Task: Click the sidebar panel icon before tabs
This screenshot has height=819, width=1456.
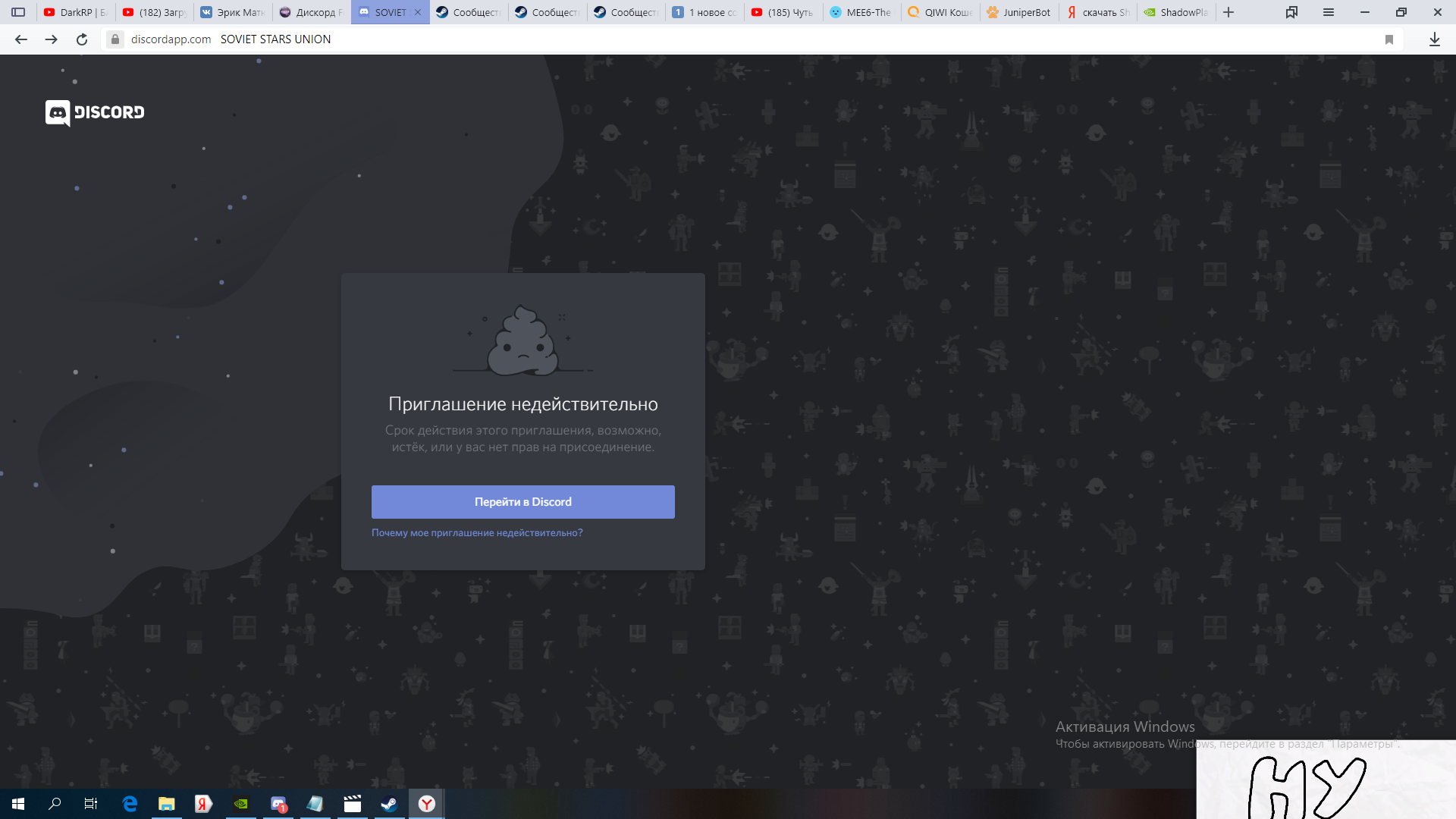Action: coord(18,12)
